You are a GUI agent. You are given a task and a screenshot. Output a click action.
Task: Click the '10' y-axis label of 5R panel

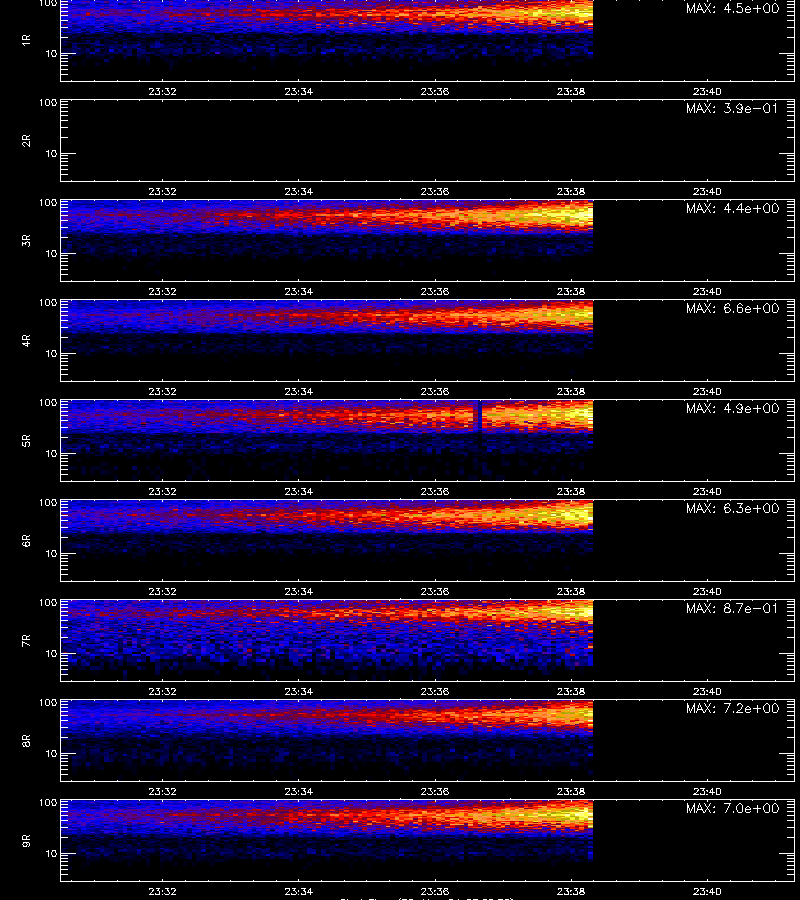(x=51, y=453)
